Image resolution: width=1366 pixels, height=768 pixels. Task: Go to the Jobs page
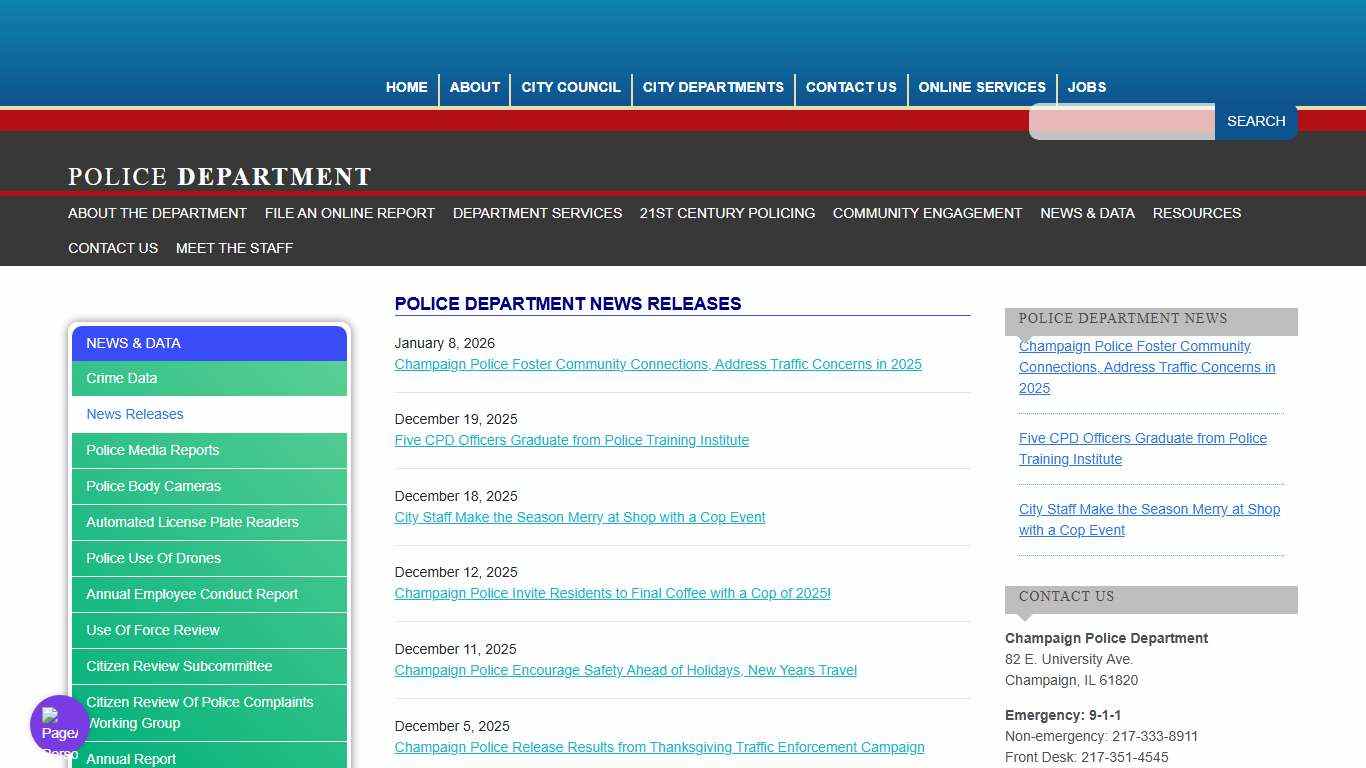pos(1086,87)
